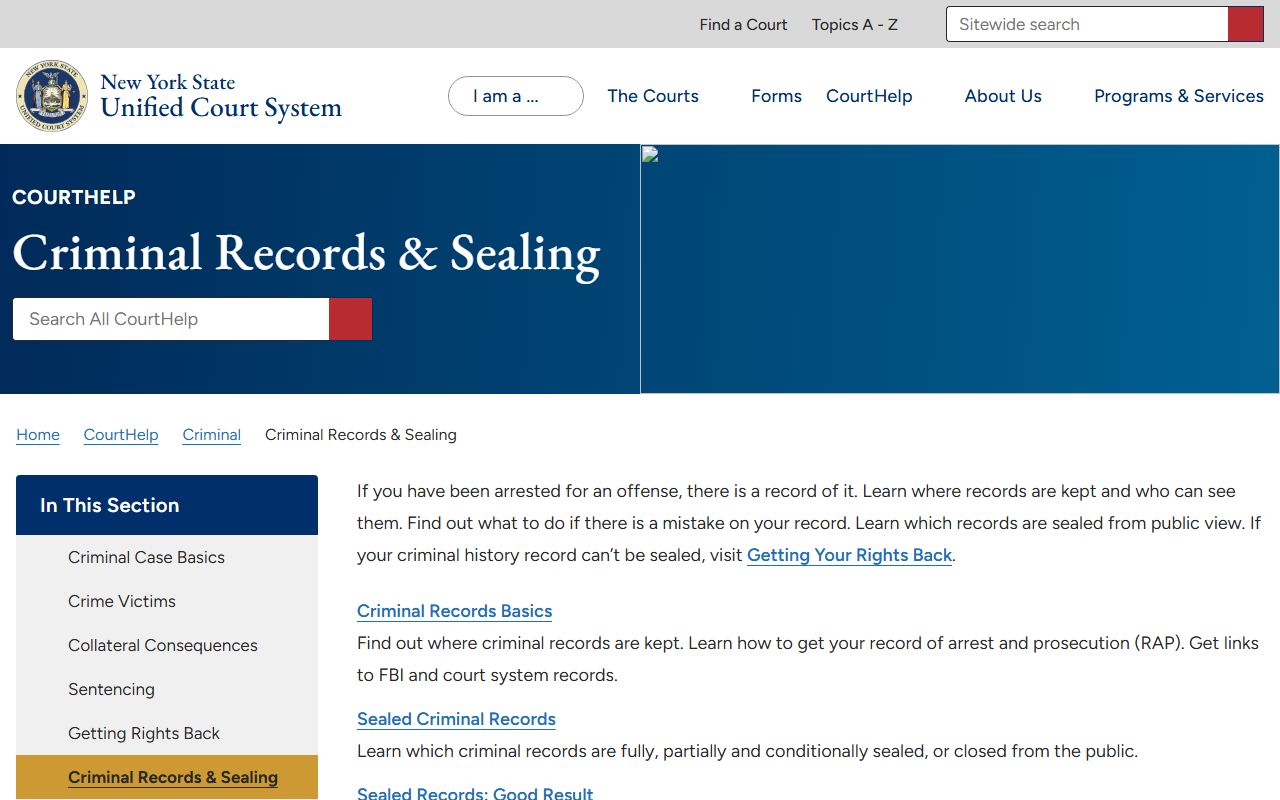
Task: Click the red sitewide search submit button
Action: [x=1246, y=24]
